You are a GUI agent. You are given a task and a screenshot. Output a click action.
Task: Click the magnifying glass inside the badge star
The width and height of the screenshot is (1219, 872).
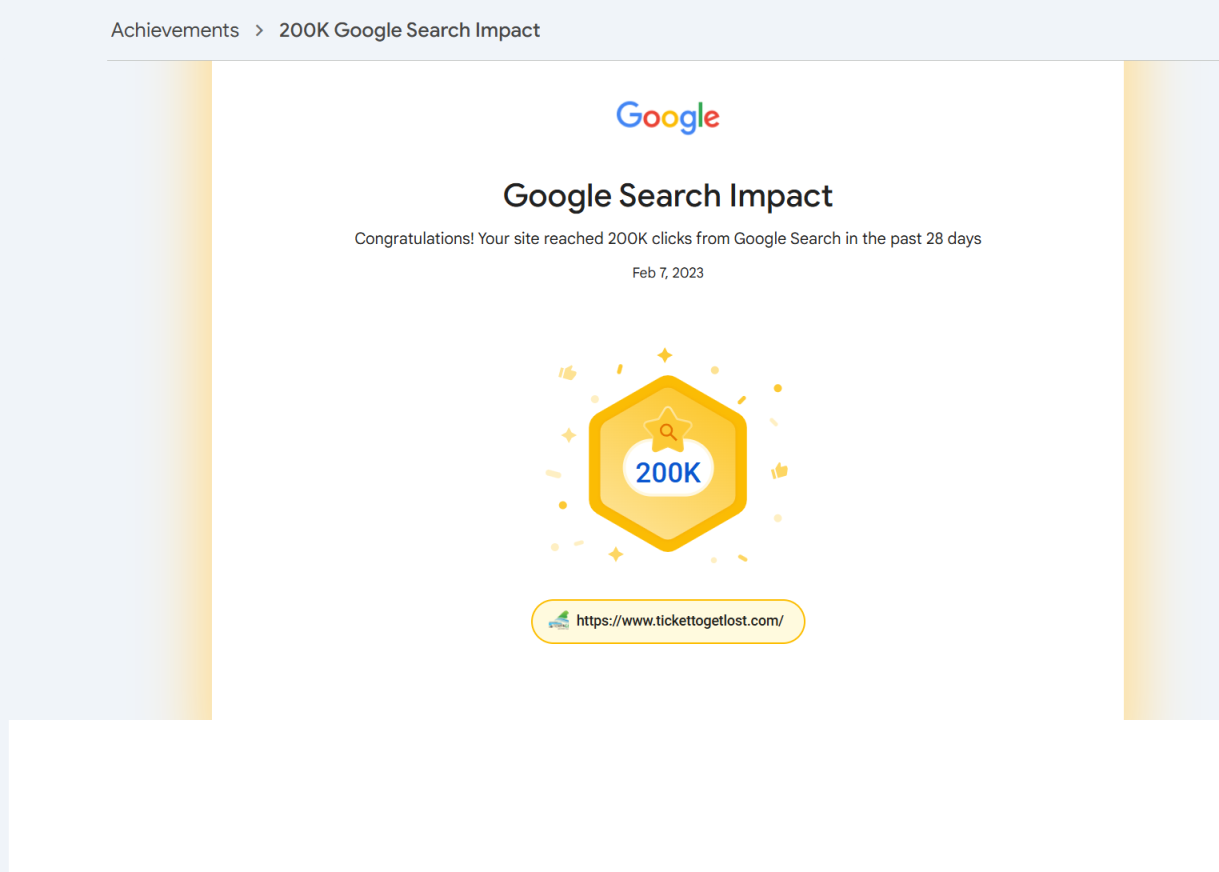click(x=667, y=431)
